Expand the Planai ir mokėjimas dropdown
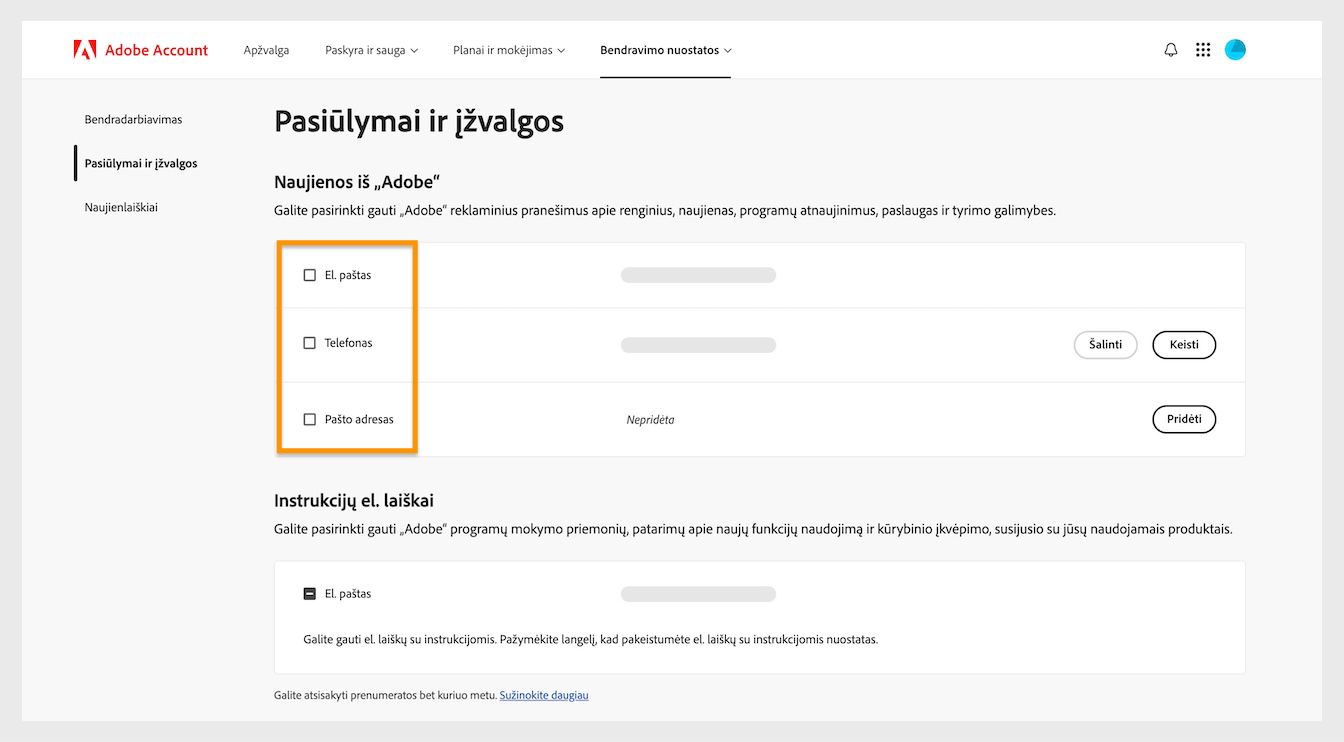Viewport: 1344px width, 742px height. click(x=508, y=49)
